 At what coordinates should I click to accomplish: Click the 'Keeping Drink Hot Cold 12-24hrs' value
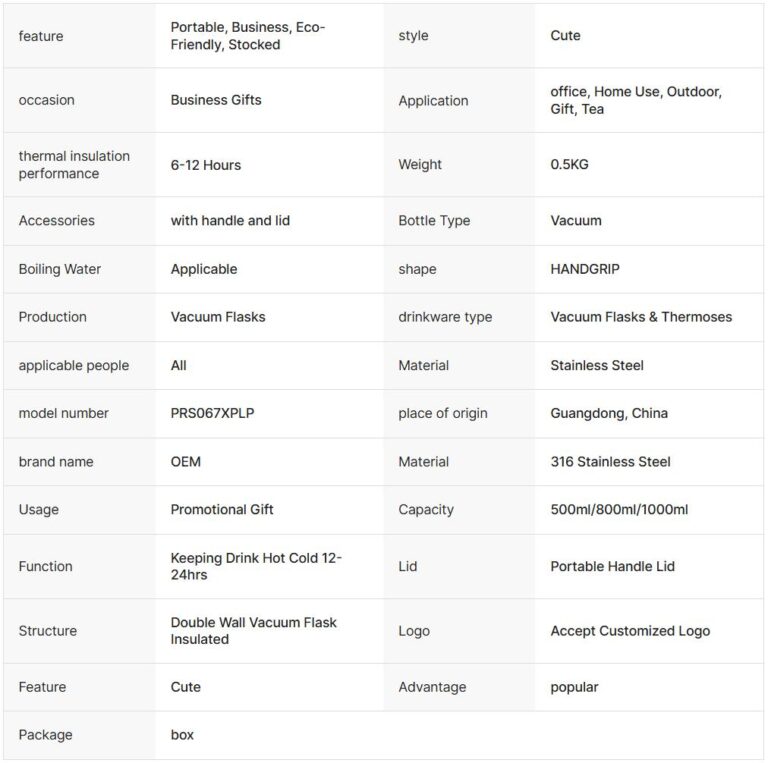[x=256, y=566]
